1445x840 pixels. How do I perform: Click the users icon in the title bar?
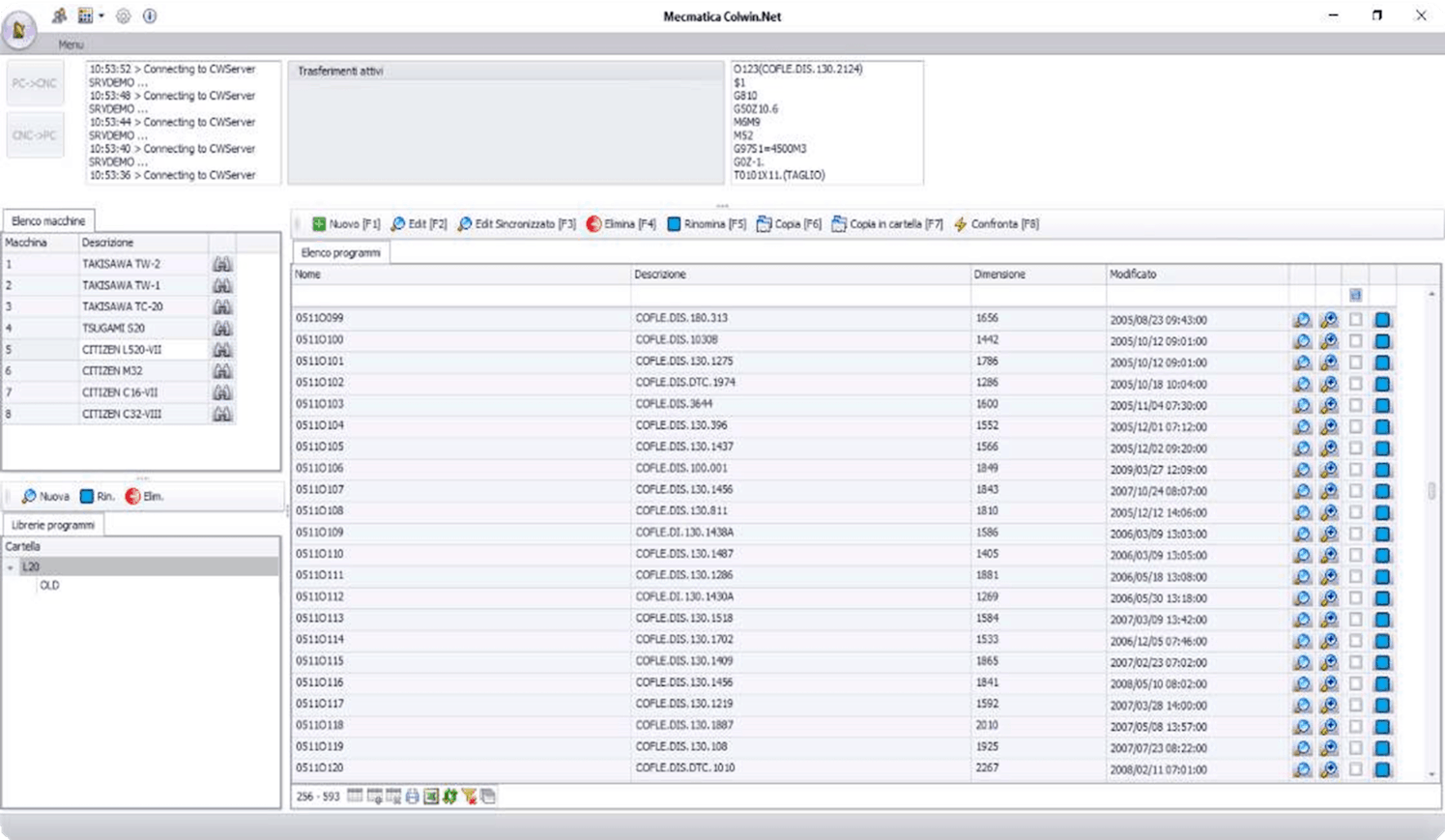60,15
